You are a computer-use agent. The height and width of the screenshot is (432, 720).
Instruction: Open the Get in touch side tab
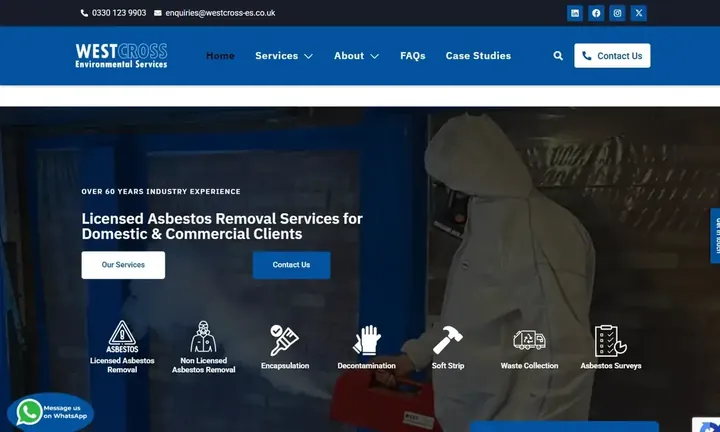point(715,236)
